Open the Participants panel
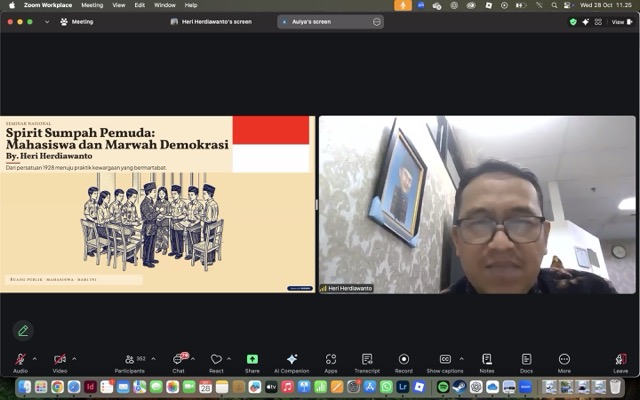This screenshot has width=640, height=400. click(x=130, y=362)
